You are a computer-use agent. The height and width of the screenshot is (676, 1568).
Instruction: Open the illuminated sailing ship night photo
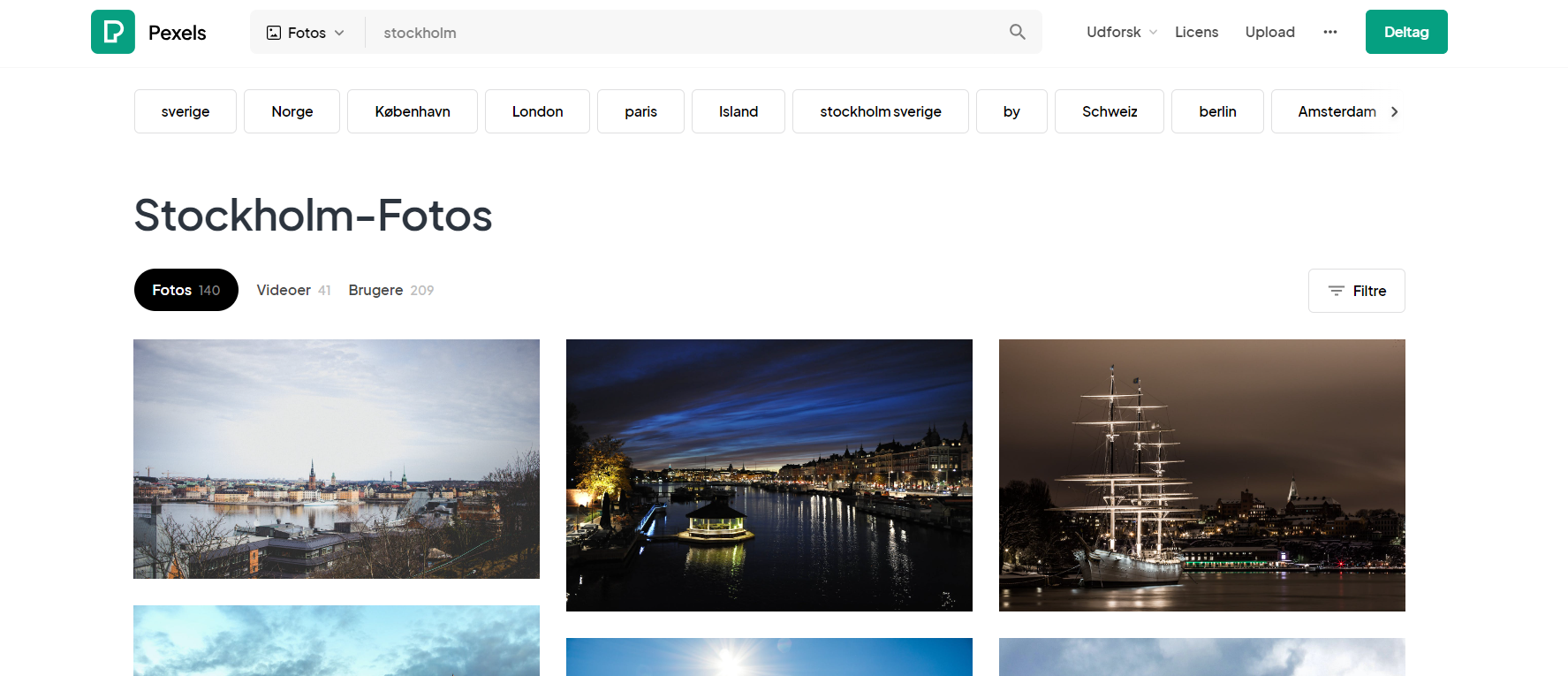(1201, 475)
